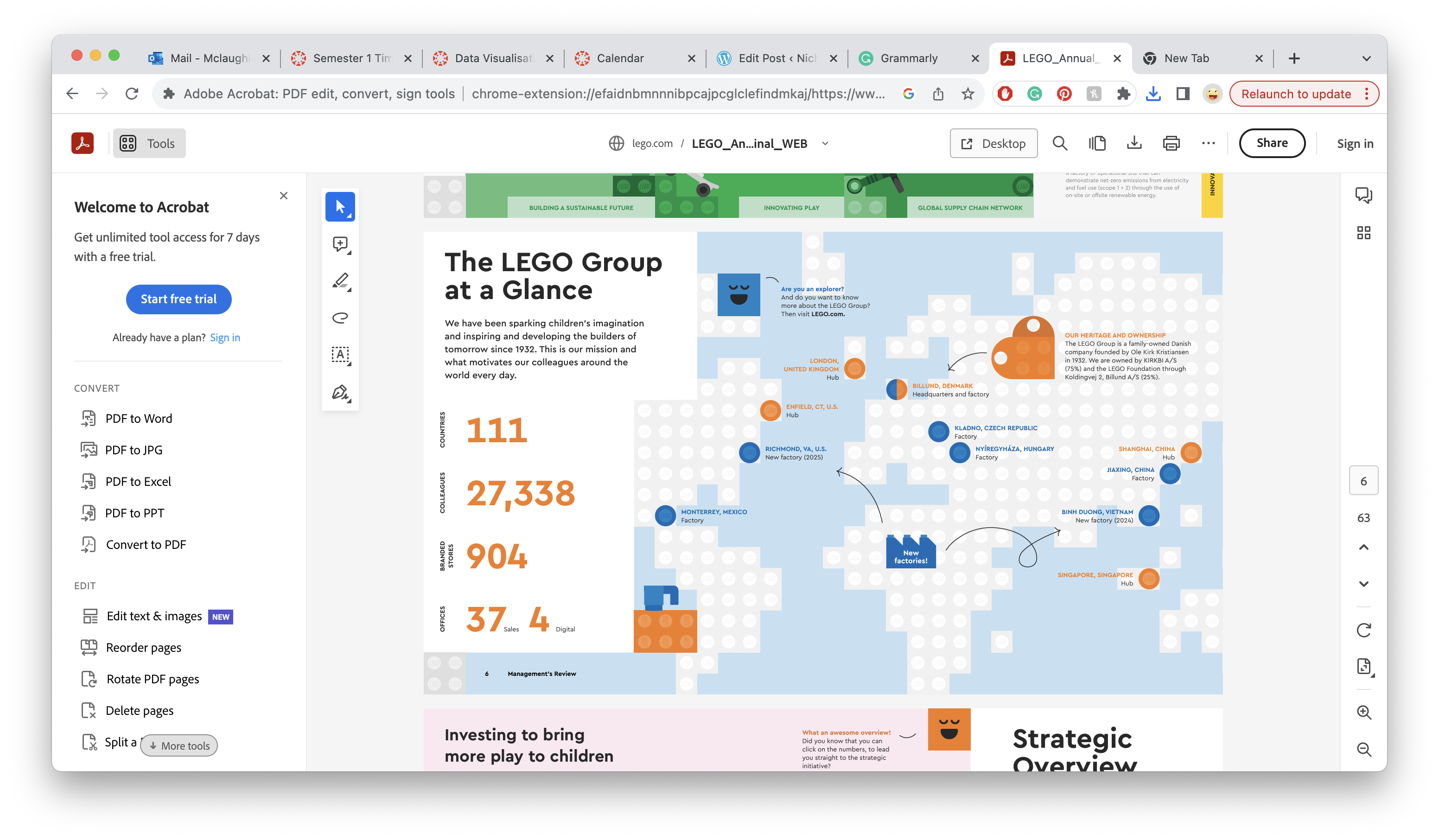This screenshot has height=840, width=1439.
Task: Switch to the Grammarly browser tab
Action: [909, 58]
